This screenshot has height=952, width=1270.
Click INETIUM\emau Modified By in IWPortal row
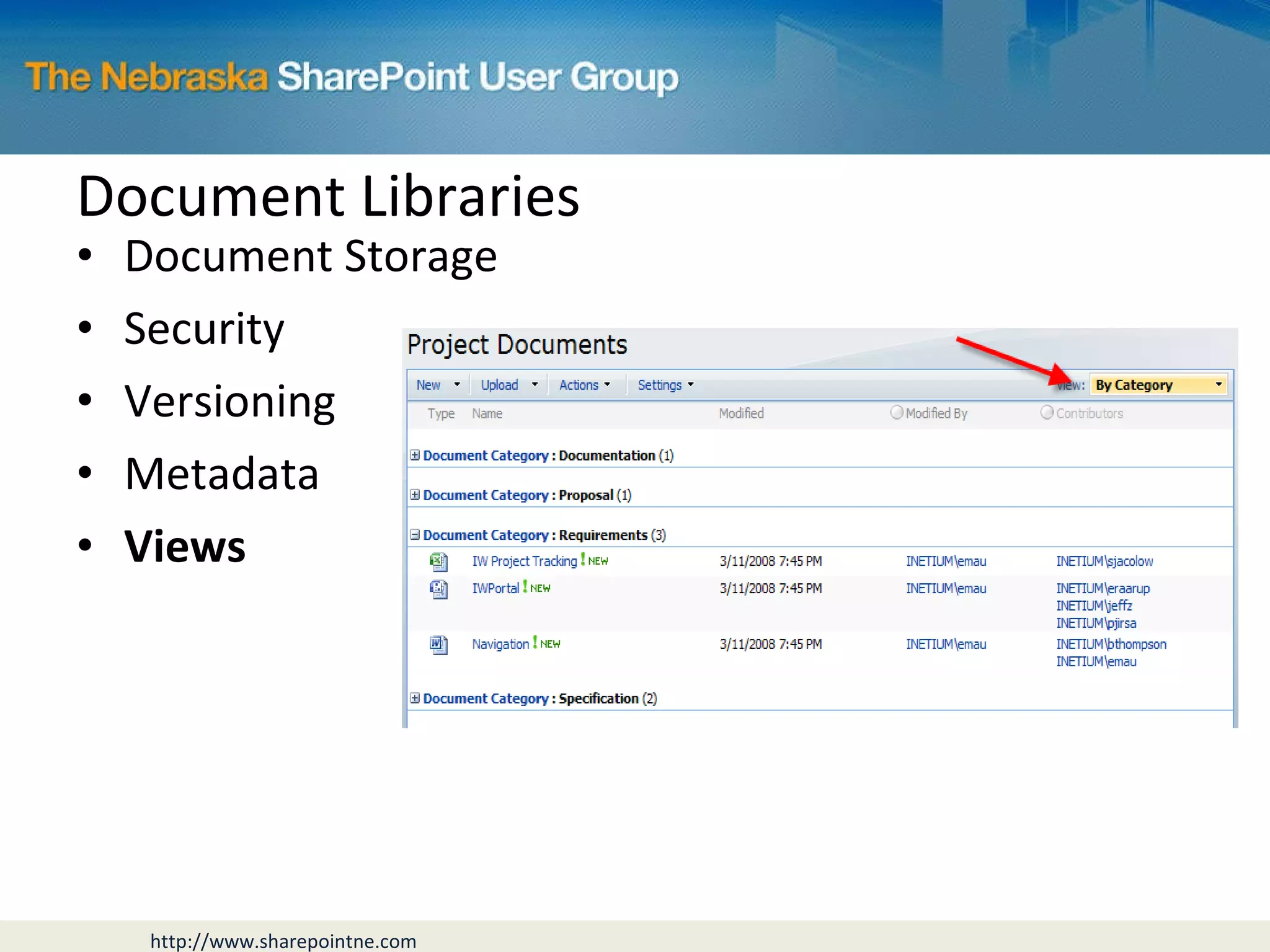[946, 588]
